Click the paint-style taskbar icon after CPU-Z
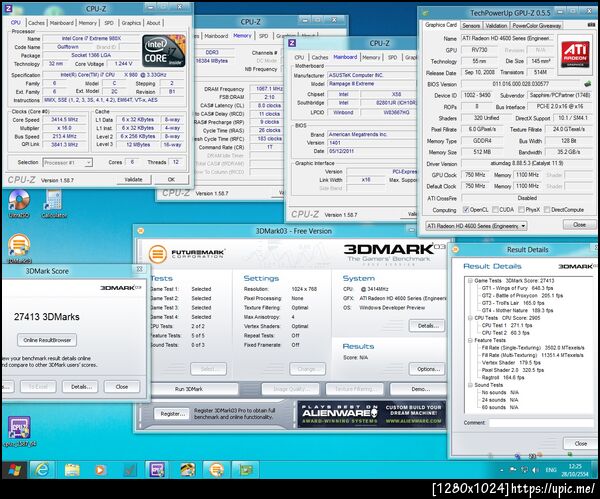The width and height of the screenshot is (600, 499). 187,470
